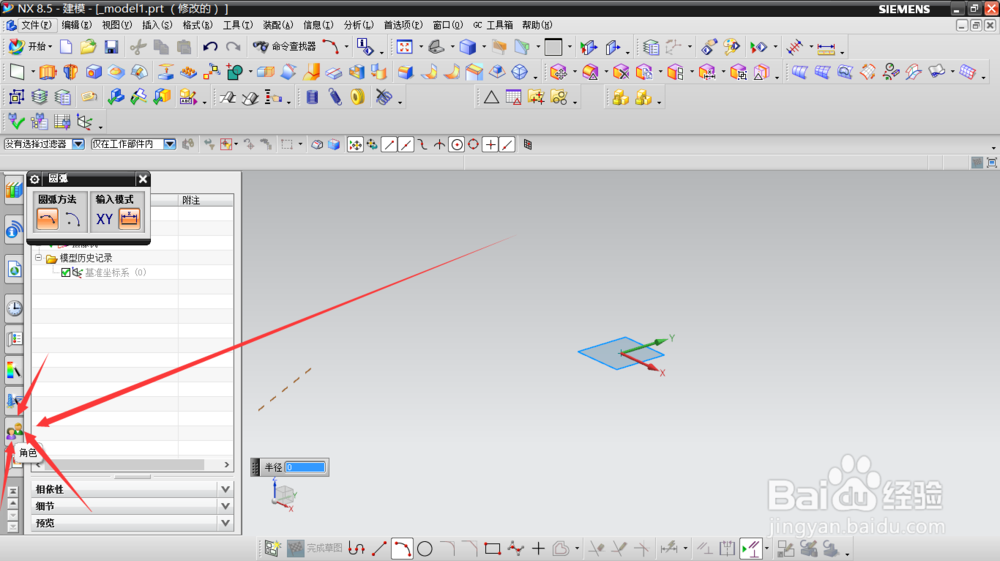Open the GC 工具箱 menu
The width and height of the screenshot is (1000, 561).
point(493,25)
